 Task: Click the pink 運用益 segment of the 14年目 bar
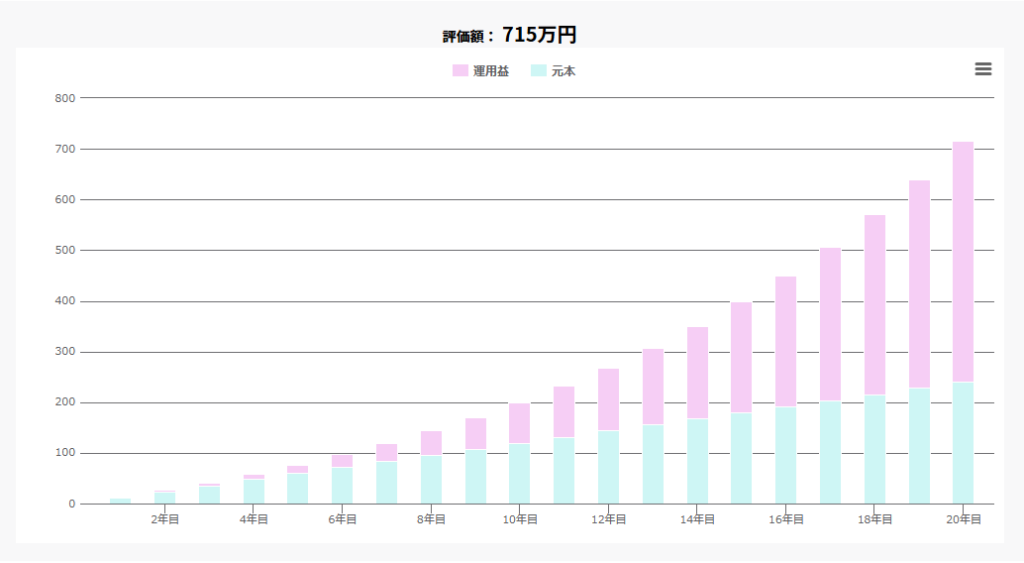697,373
